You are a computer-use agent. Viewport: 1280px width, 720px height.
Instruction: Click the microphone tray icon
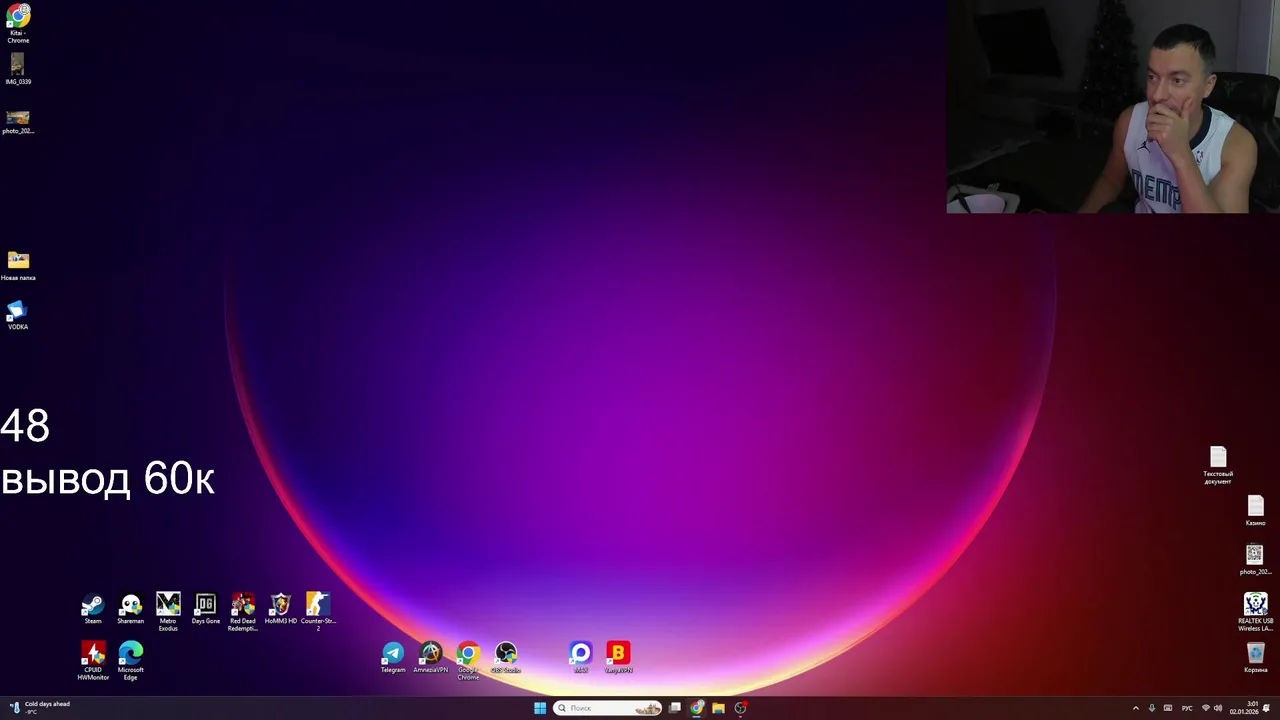(1151, 708)
